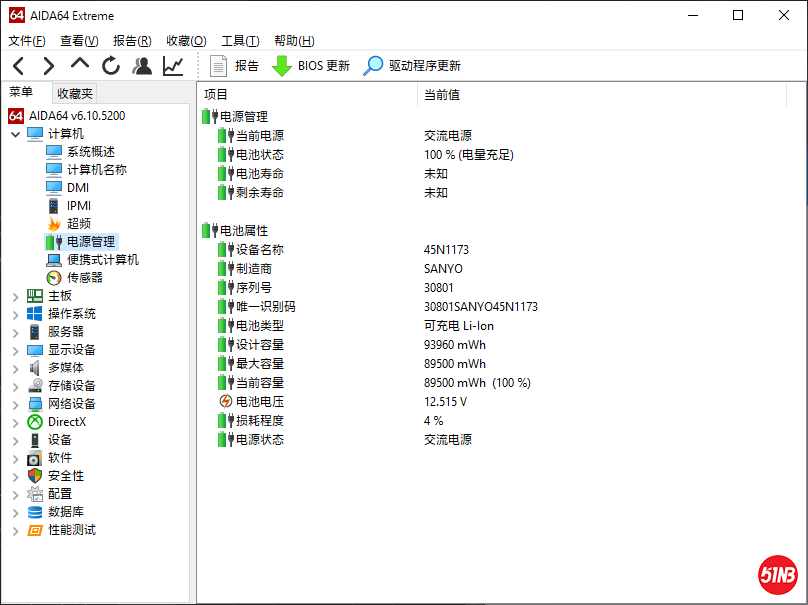This screenshot has height=605, width=808.
Task: Click the back navigation arrow icon
Action: (x=17, y=64)
